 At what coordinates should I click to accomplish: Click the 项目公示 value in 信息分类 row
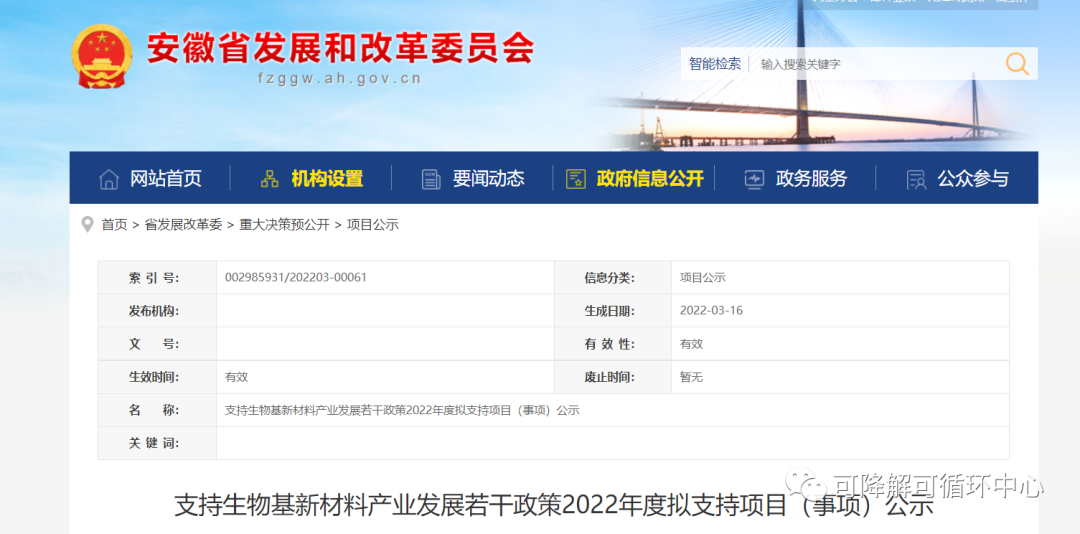pos(703,278)
